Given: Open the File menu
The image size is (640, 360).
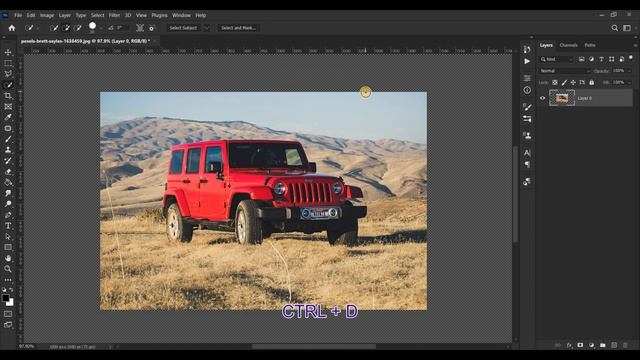Looking at the screenshot, I should 18,15.
